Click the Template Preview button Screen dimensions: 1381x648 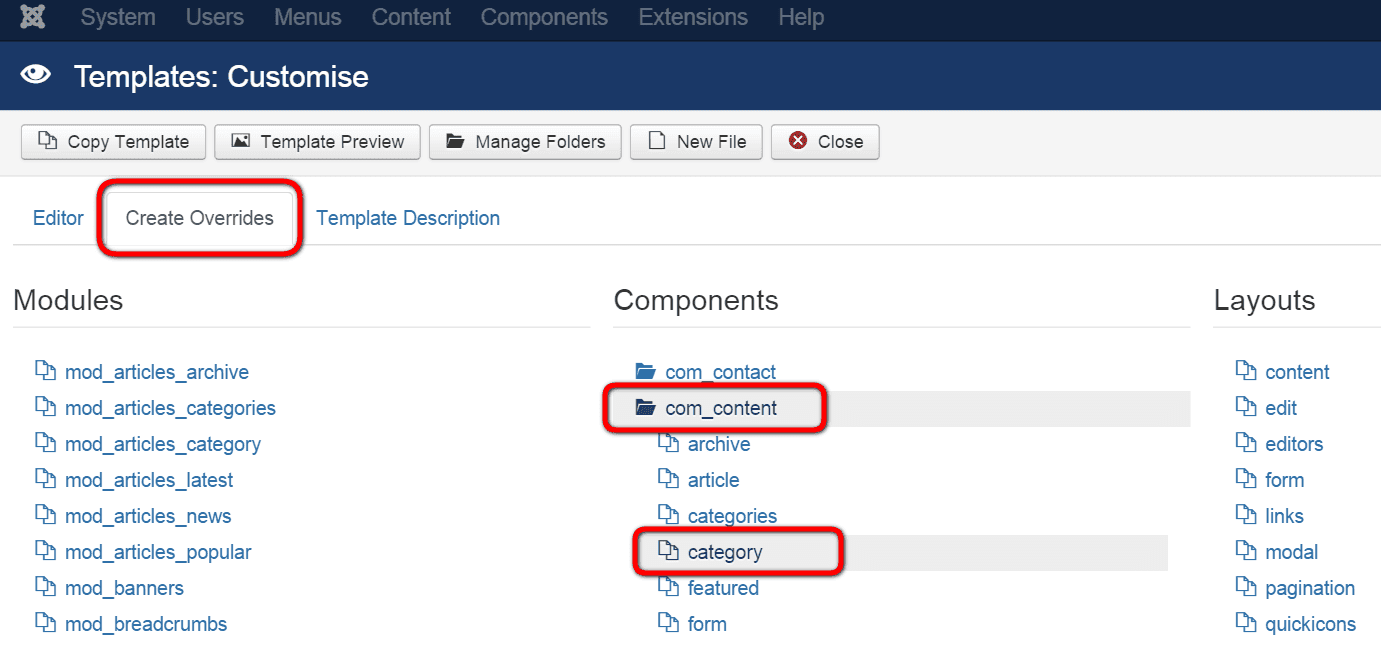(317, 142)
